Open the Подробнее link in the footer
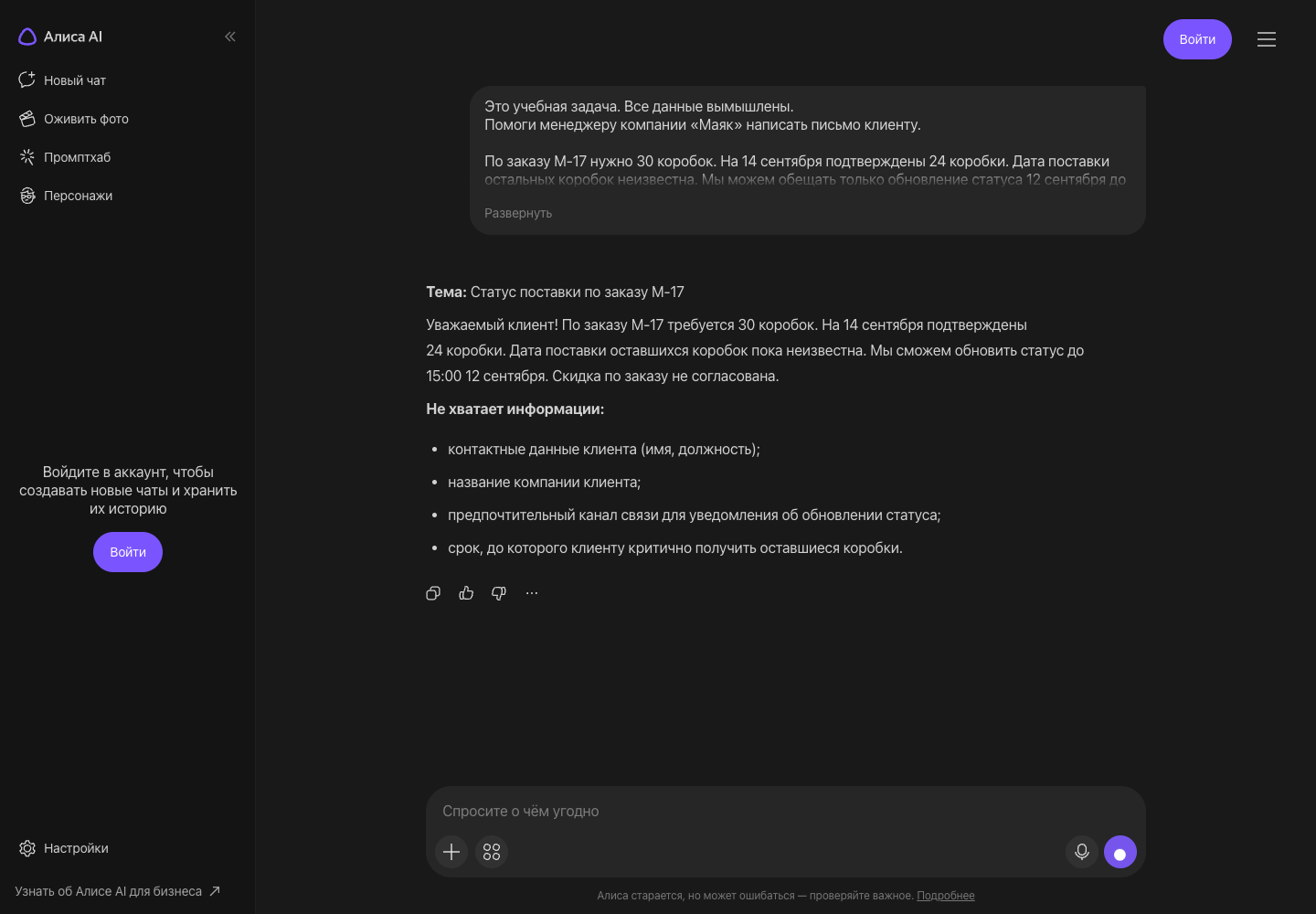Viewport: 1316px width, 914px height. [x=946, y=896]
